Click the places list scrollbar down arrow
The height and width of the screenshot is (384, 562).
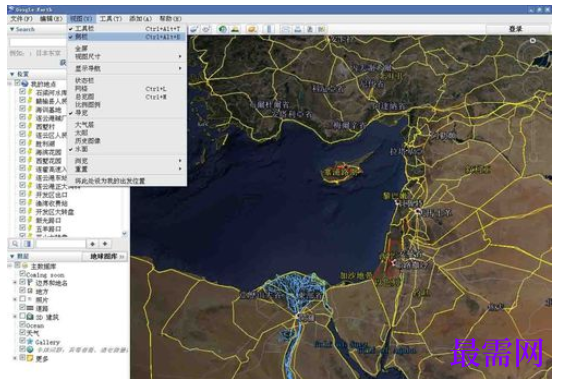point(124,233)
